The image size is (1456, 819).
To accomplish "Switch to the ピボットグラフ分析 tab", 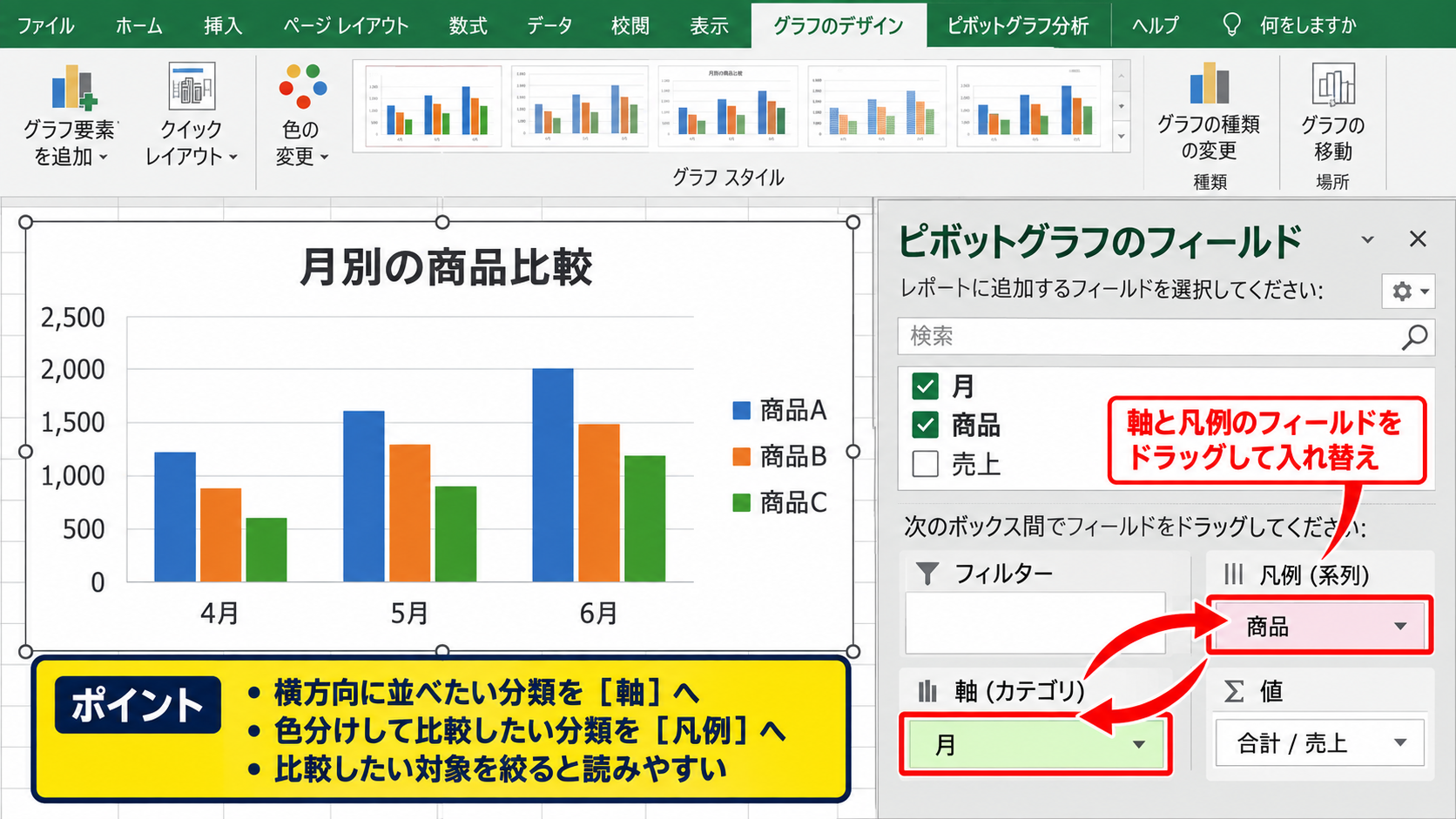I will [1018, 25].
